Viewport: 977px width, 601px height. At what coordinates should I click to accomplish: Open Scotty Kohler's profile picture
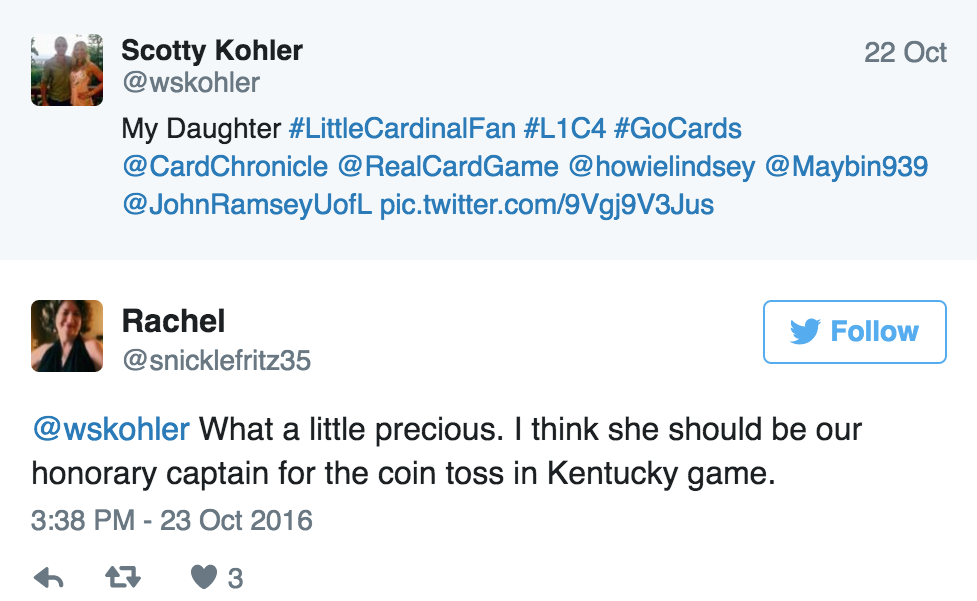pyautogui.click(x=66, y=70)
